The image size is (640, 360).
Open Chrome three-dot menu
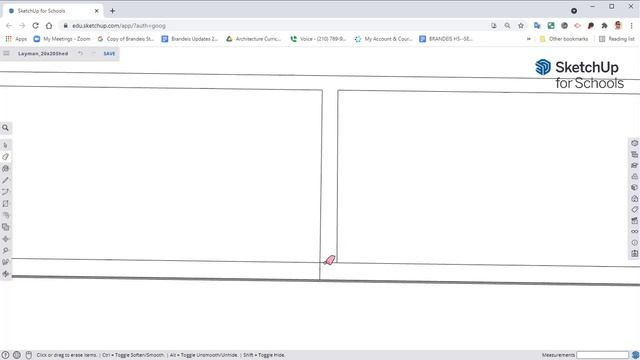tap(631, 26)
